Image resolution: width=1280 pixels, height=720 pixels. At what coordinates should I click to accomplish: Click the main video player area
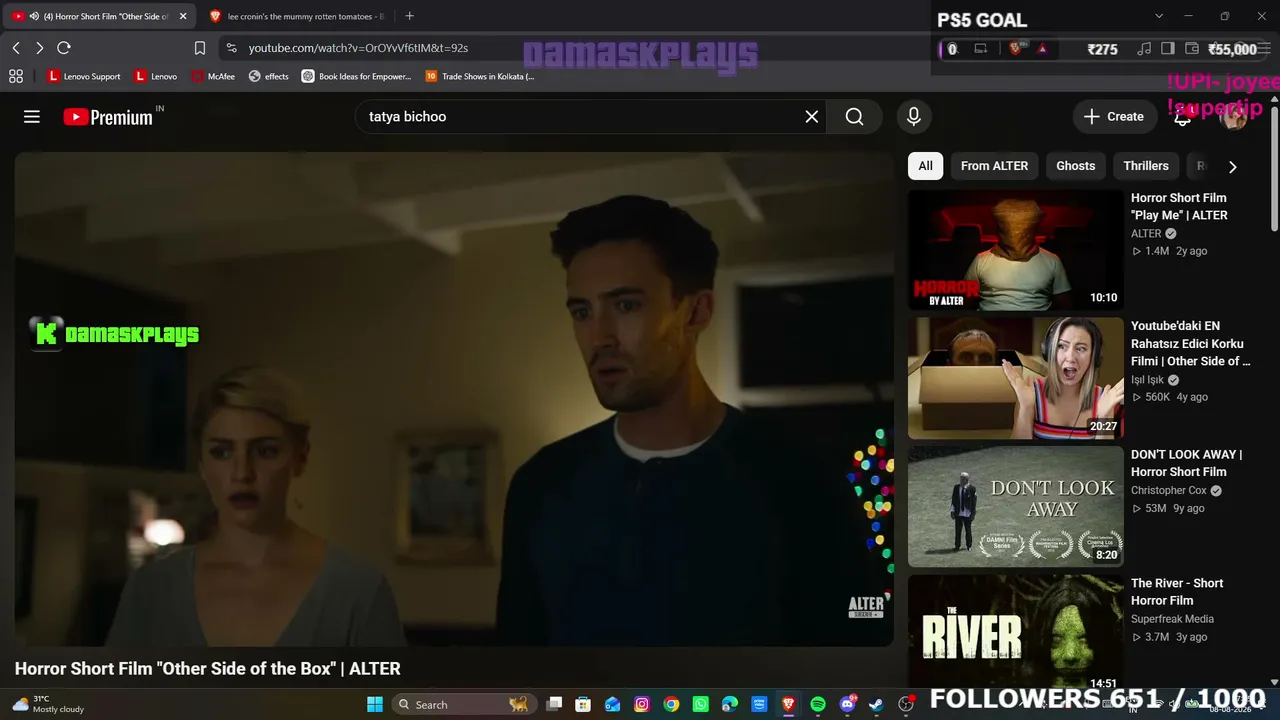click(x=454, y=399)
